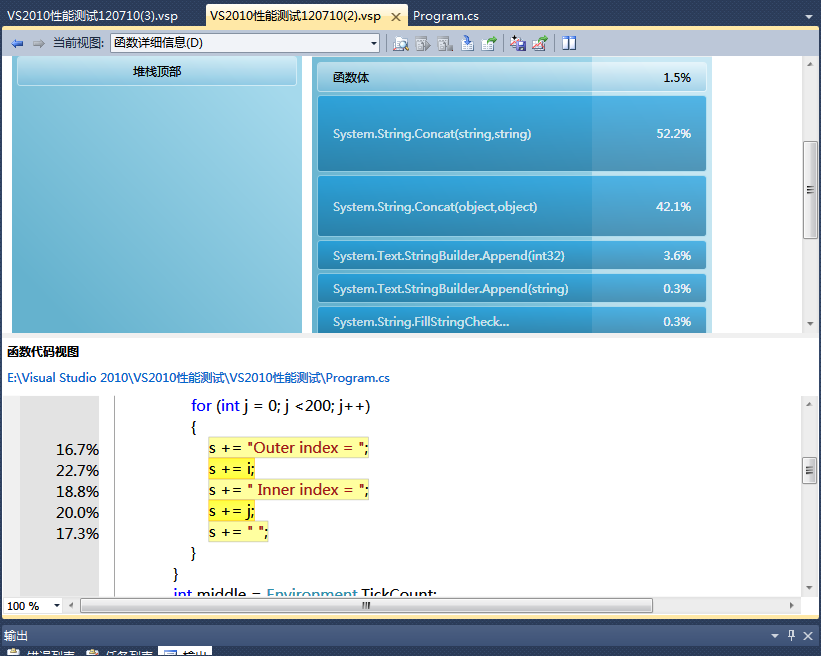Open tab list dropdown arrow at top right
821x656 pixels.
[x=809, y=17]
